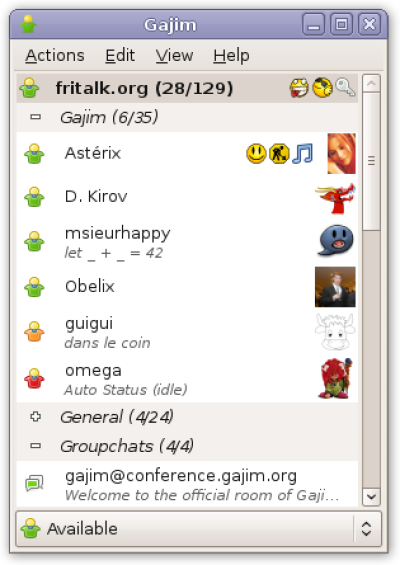Click the roster scrollbar down arrow
Image resolution: width=400 pixels, height=565 pixels.
point(371,497)
